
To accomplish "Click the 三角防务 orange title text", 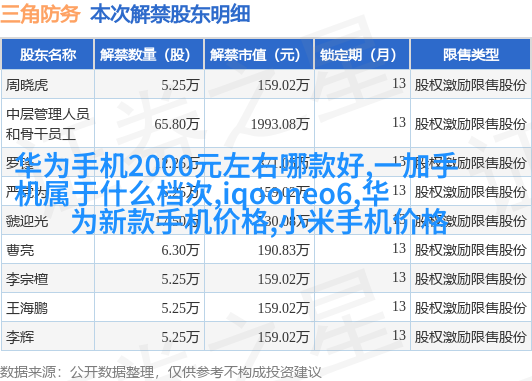I will point(40,14).
